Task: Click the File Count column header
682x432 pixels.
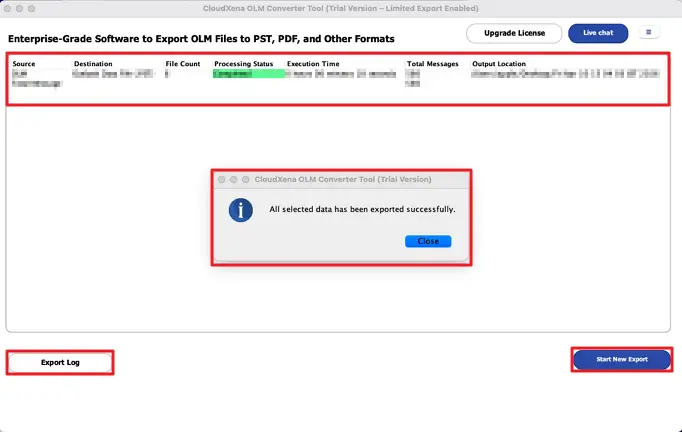Action: 183,64
